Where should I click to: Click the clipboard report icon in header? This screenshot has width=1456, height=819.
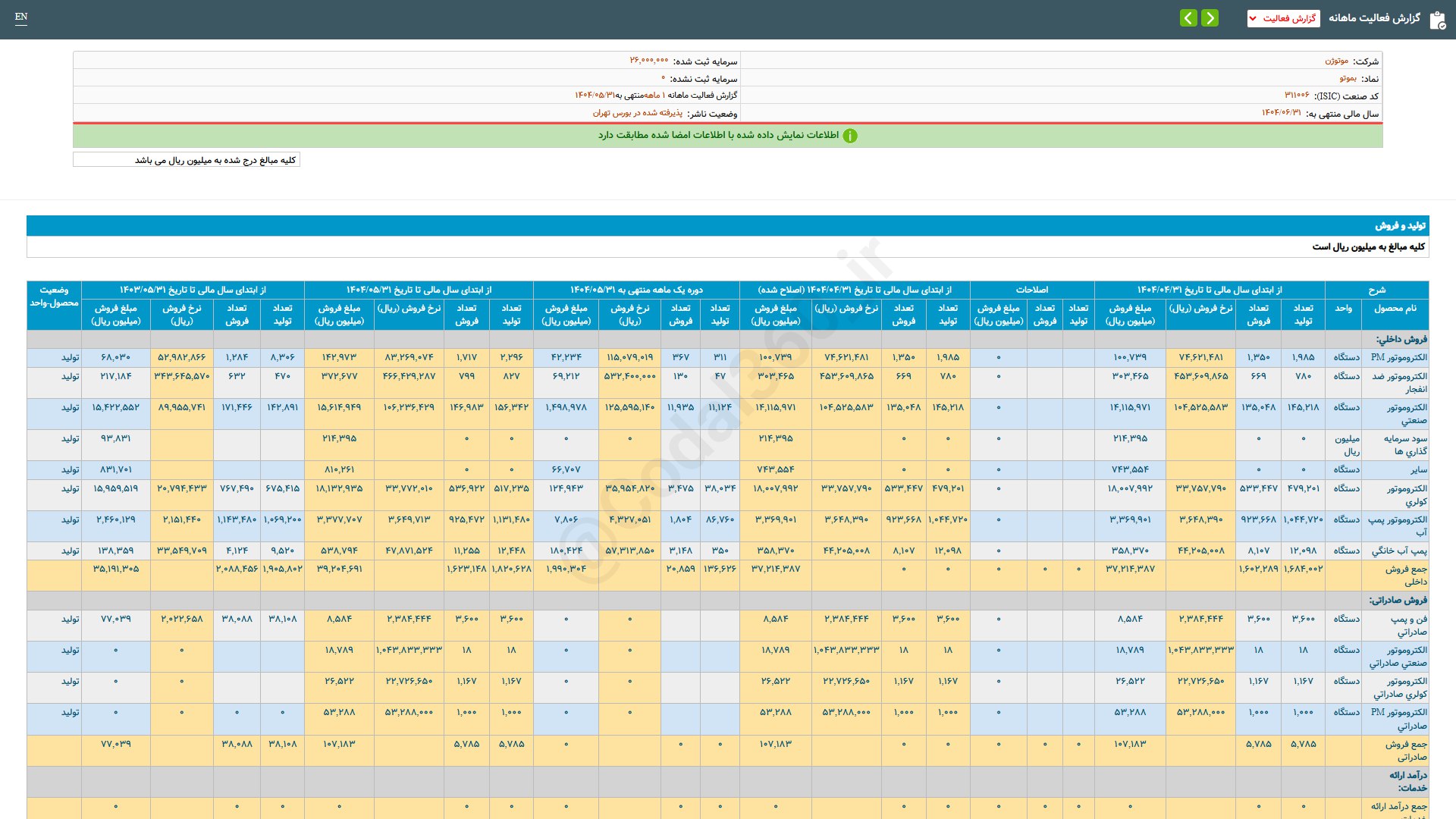coord(1437,19)
